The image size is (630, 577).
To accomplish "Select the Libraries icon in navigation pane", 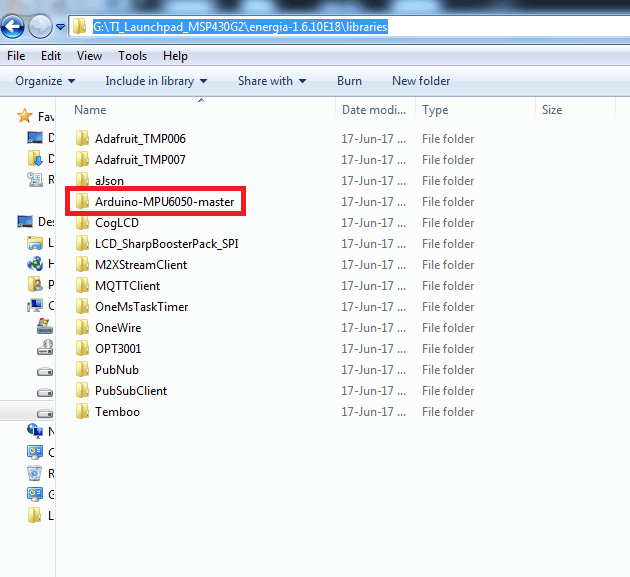I will pyautogui.click(x=35, y=243).
